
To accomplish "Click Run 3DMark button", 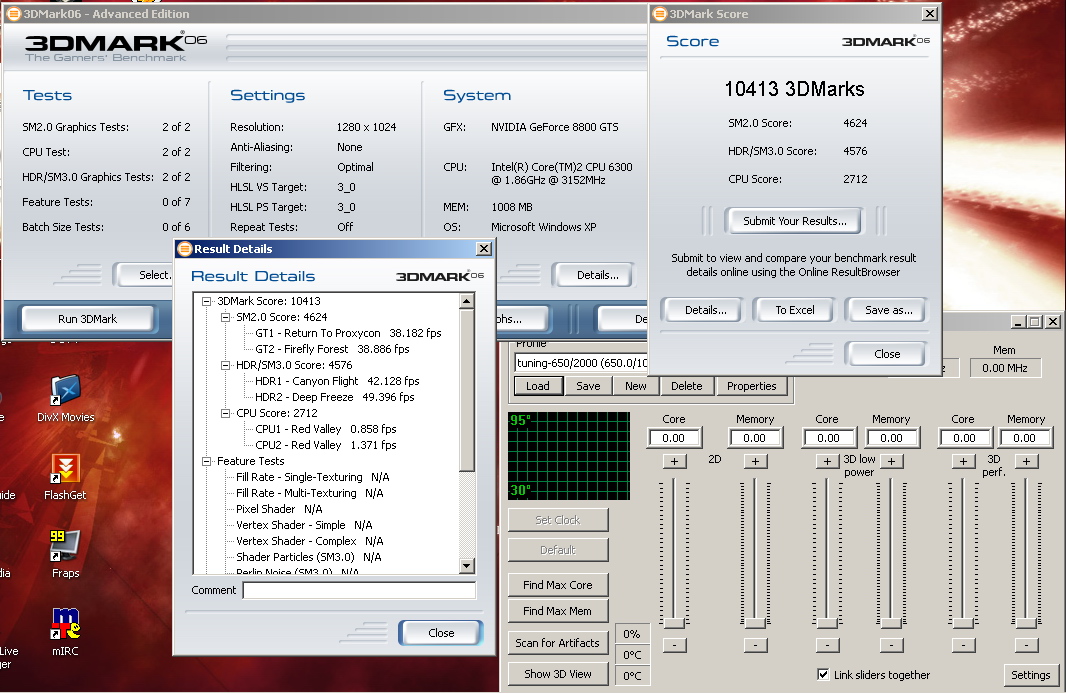I will click(x=88, y=319).
